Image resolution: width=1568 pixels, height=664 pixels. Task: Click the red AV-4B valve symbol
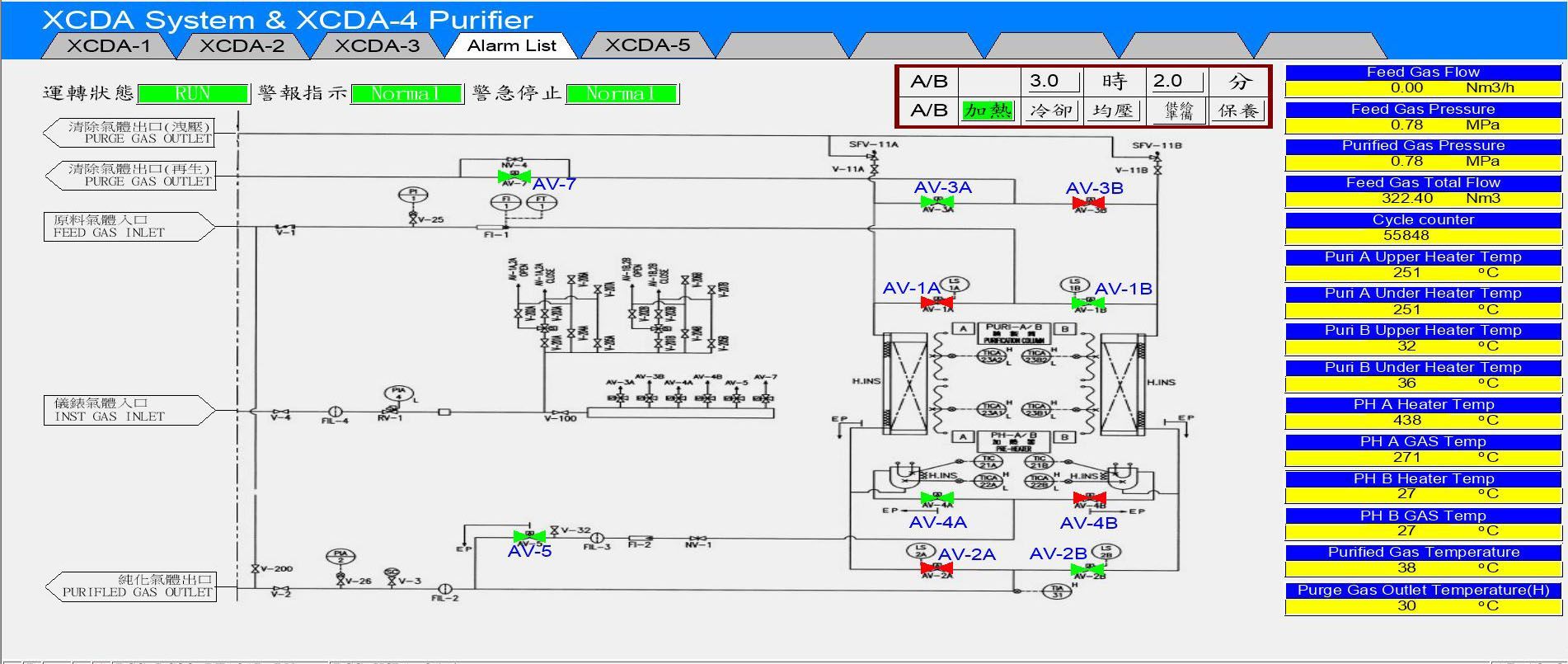tap(1089, 498)
